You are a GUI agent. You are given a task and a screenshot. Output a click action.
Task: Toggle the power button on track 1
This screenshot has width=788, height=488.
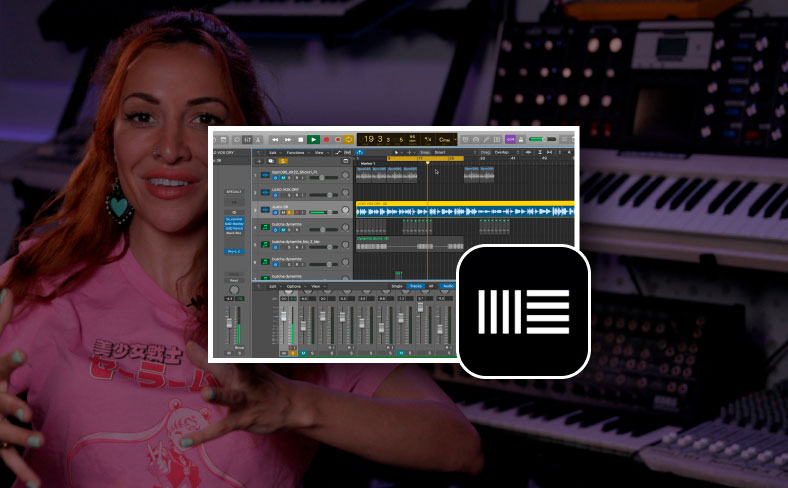coord(275,178)
